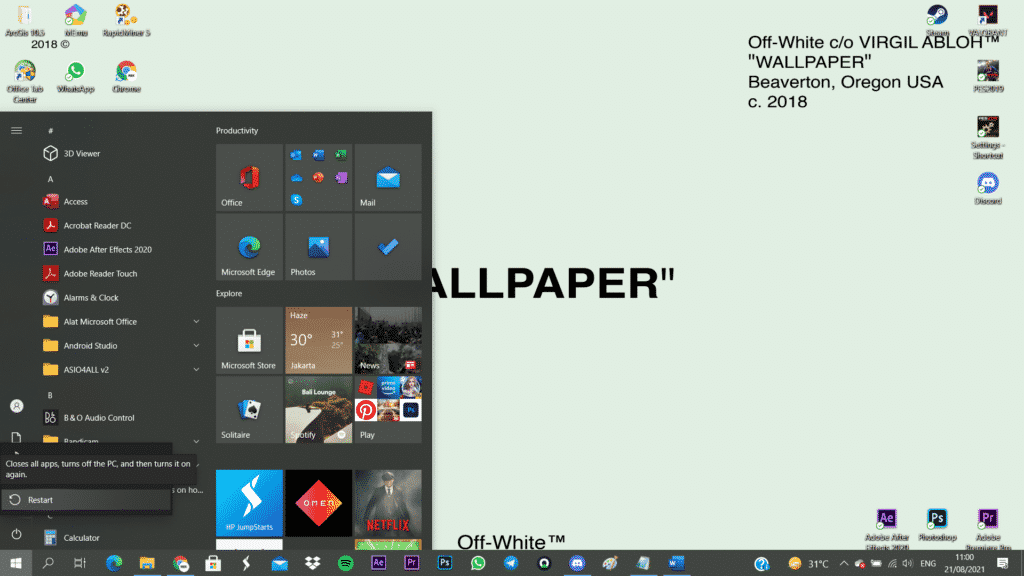Viewport: 1024px width, 576px height.
Task: Open the Office tile
Action: (x=249, y=178)
